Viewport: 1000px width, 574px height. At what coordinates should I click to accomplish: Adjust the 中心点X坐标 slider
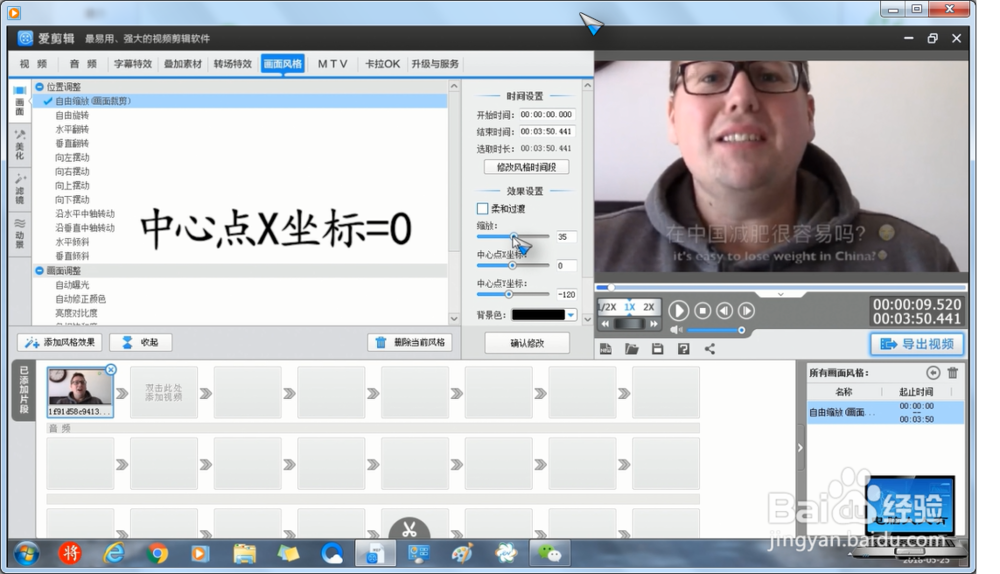click(x=513, y=265)
